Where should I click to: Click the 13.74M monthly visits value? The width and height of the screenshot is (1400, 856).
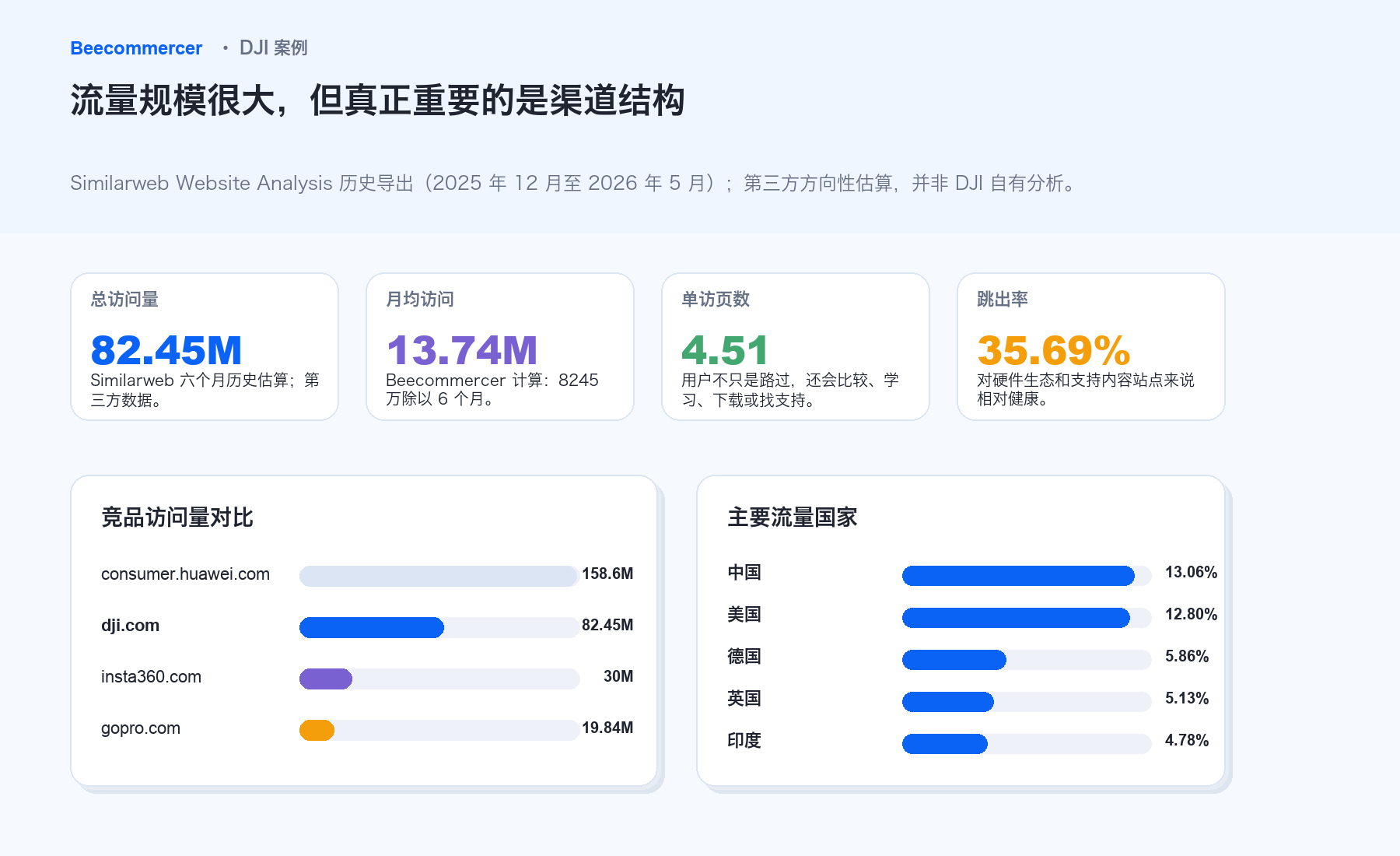click(x=462, y=350)
